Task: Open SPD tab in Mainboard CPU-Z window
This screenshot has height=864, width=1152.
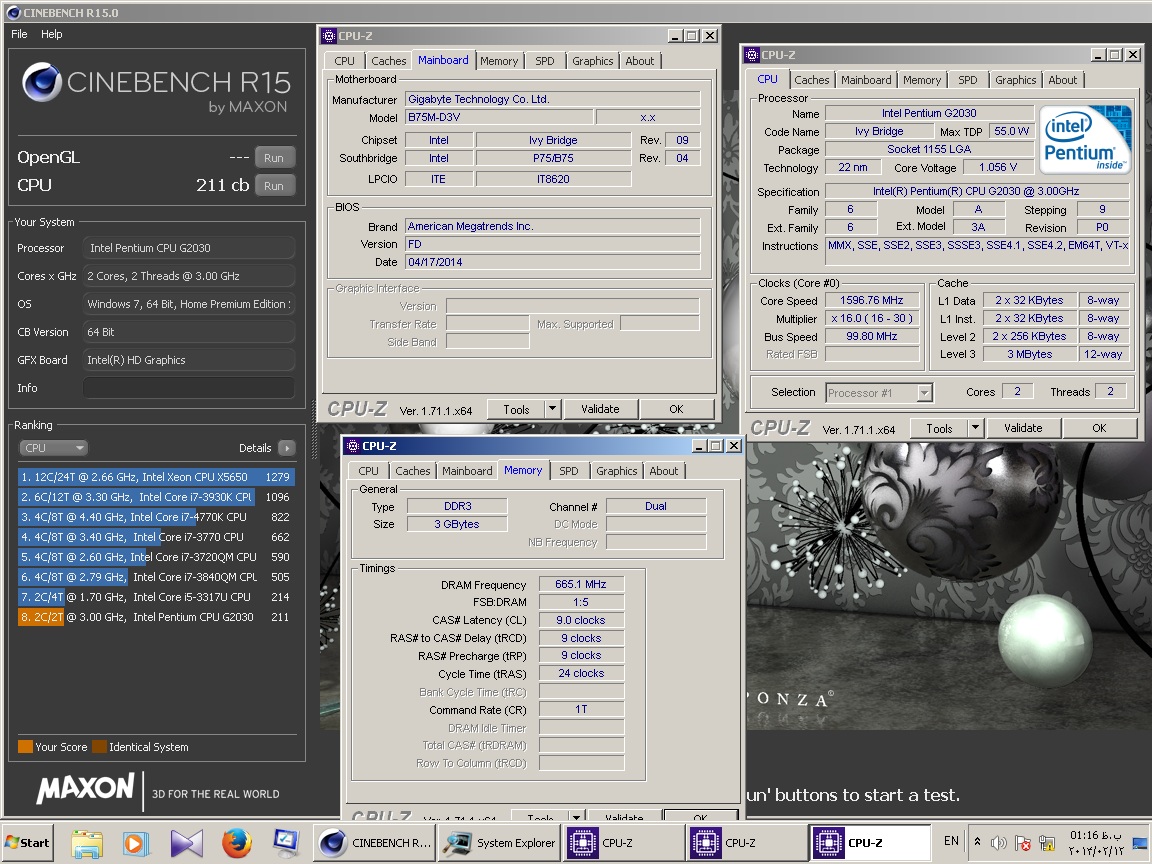Action: click(x=544, y=61)
